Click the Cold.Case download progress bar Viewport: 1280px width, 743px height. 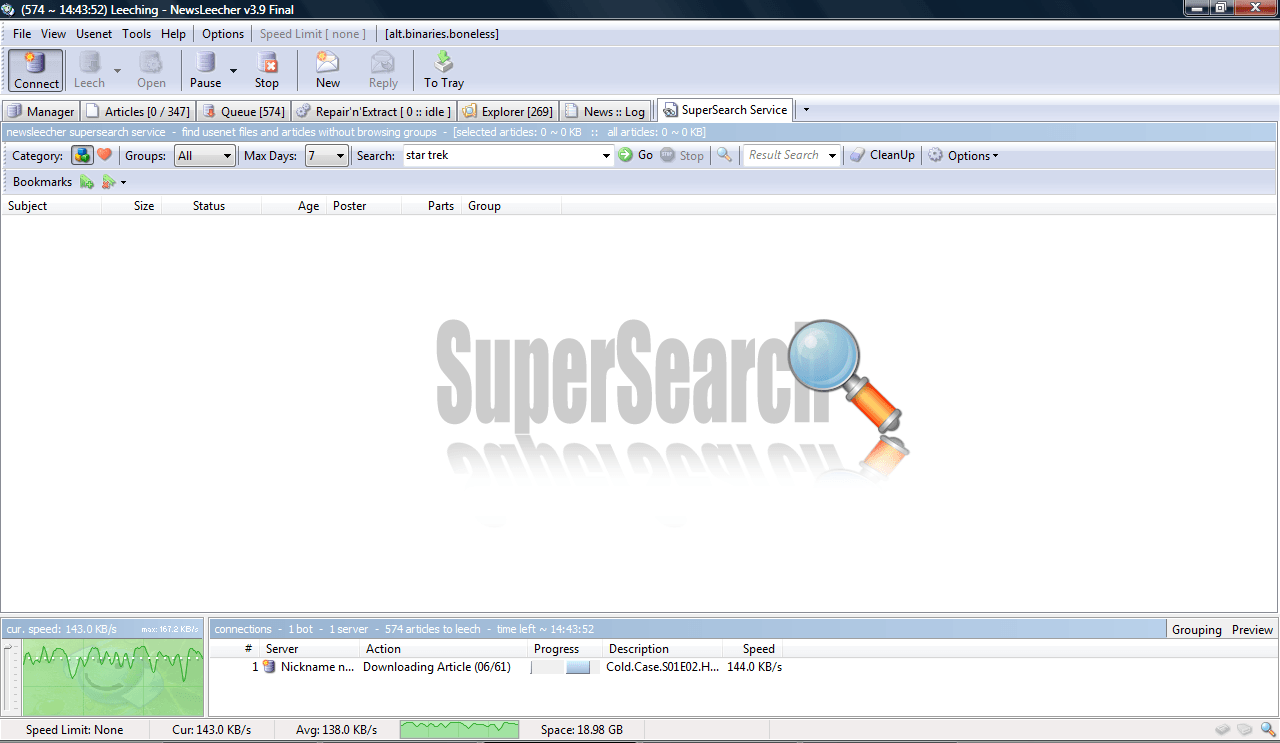coord(565,667)
